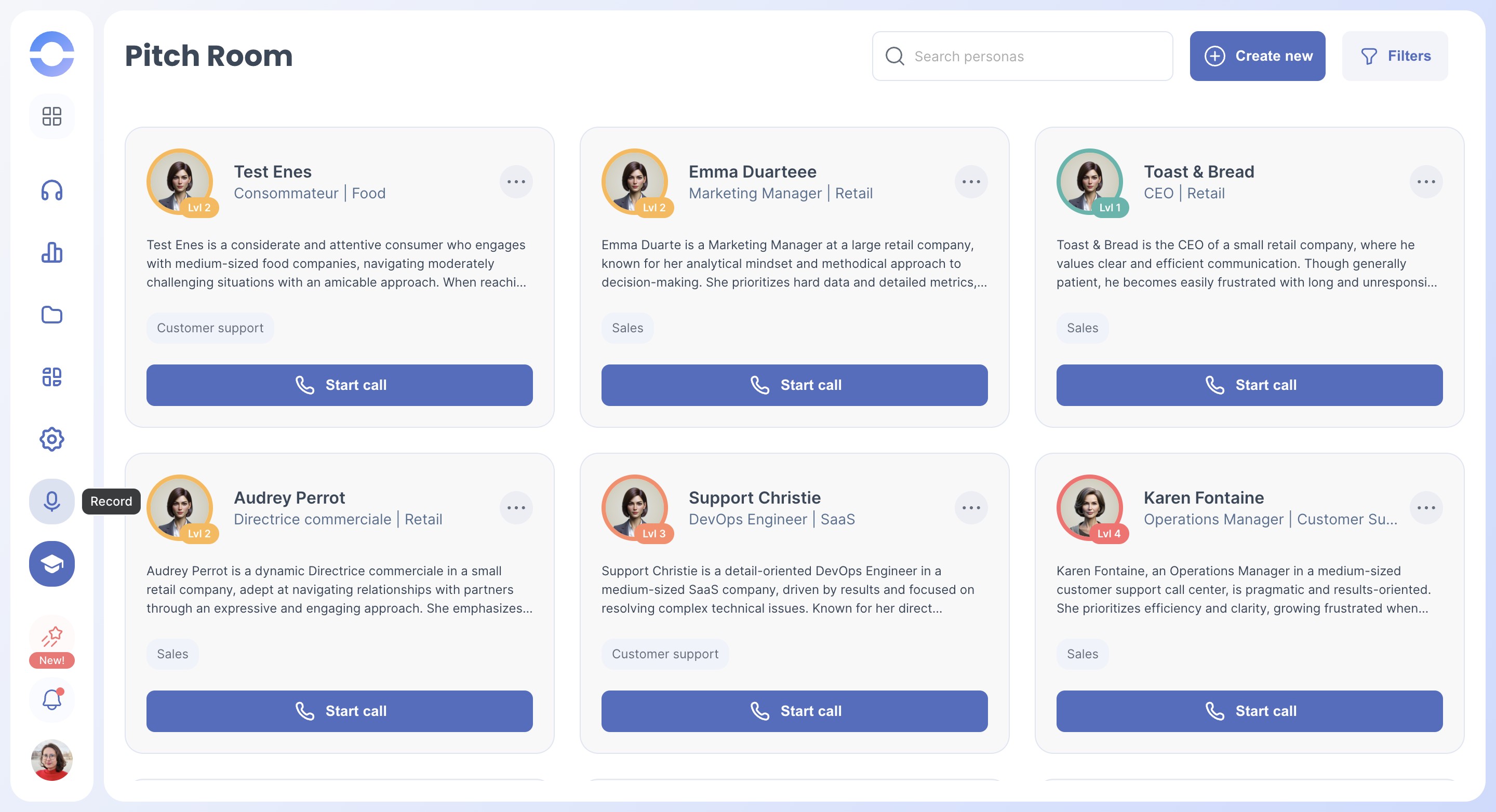
Task: Click the headphones icon in sidebar
Action: coord(52,191)
